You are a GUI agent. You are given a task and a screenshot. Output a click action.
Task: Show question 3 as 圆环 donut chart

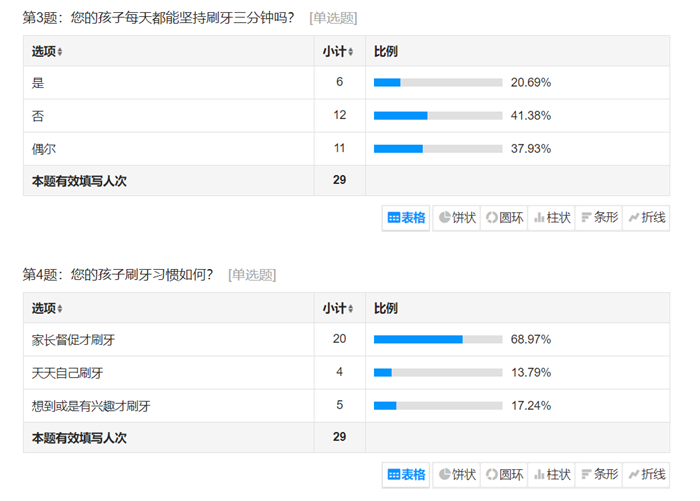tap(504, 218)
